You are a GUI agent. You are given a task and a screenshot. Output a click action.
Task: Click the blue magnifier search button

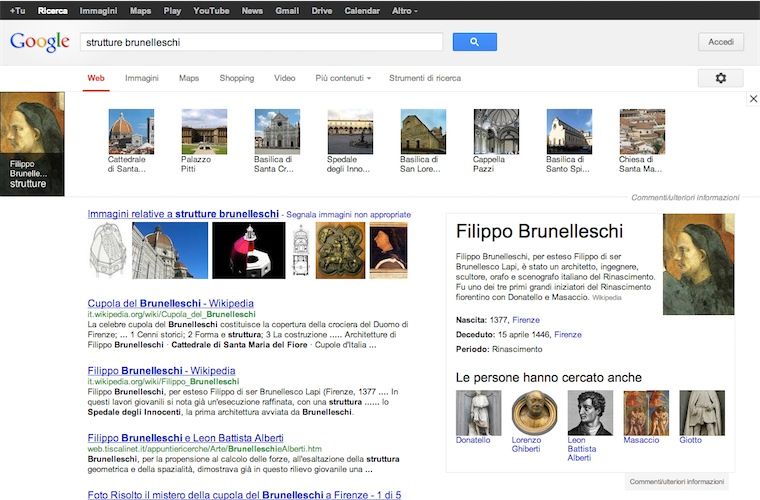click(475, 42)
